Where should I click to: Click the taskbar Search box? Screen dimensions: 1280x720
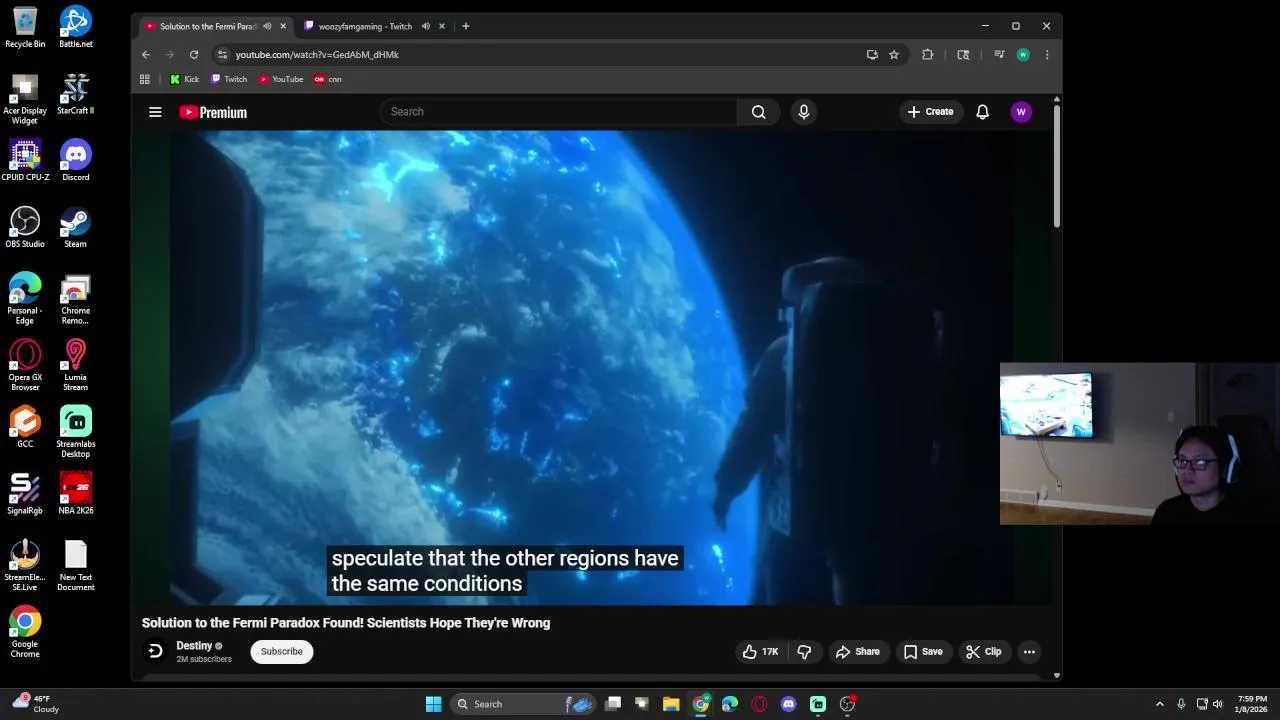[524, 704]
